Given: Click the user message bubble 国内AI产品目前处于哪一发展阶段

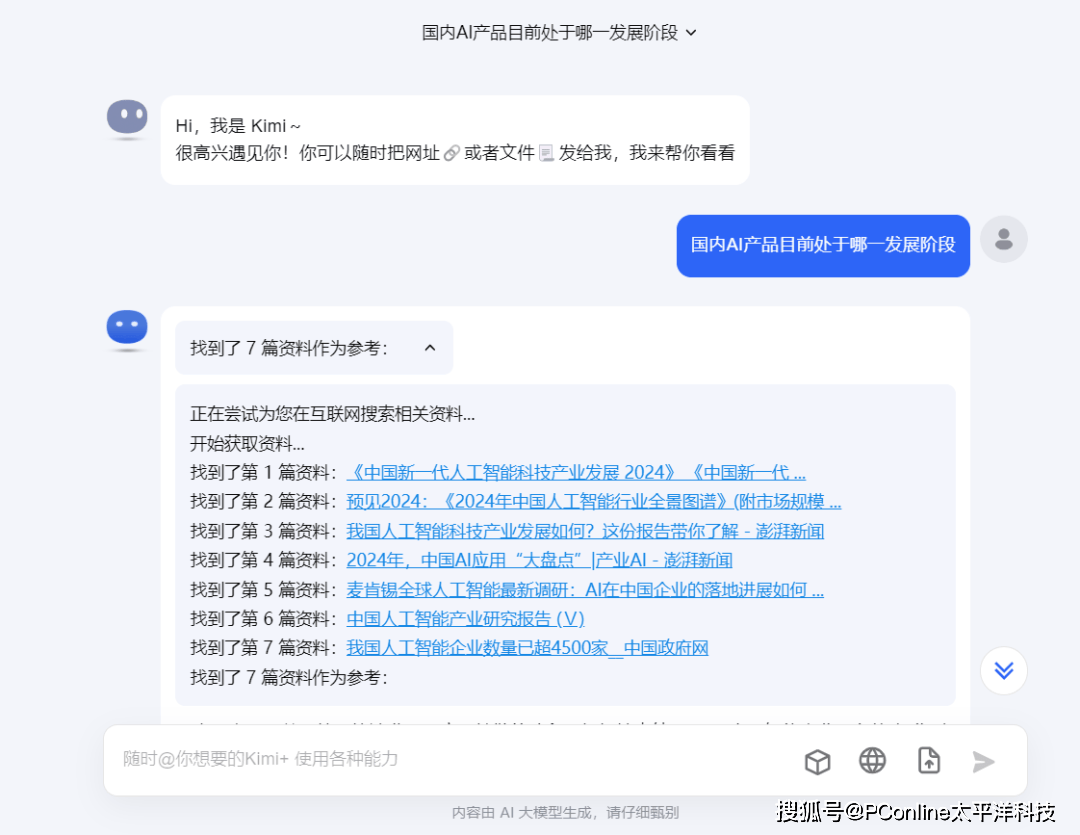Looking at the screenshot, I should click(822, 246).
